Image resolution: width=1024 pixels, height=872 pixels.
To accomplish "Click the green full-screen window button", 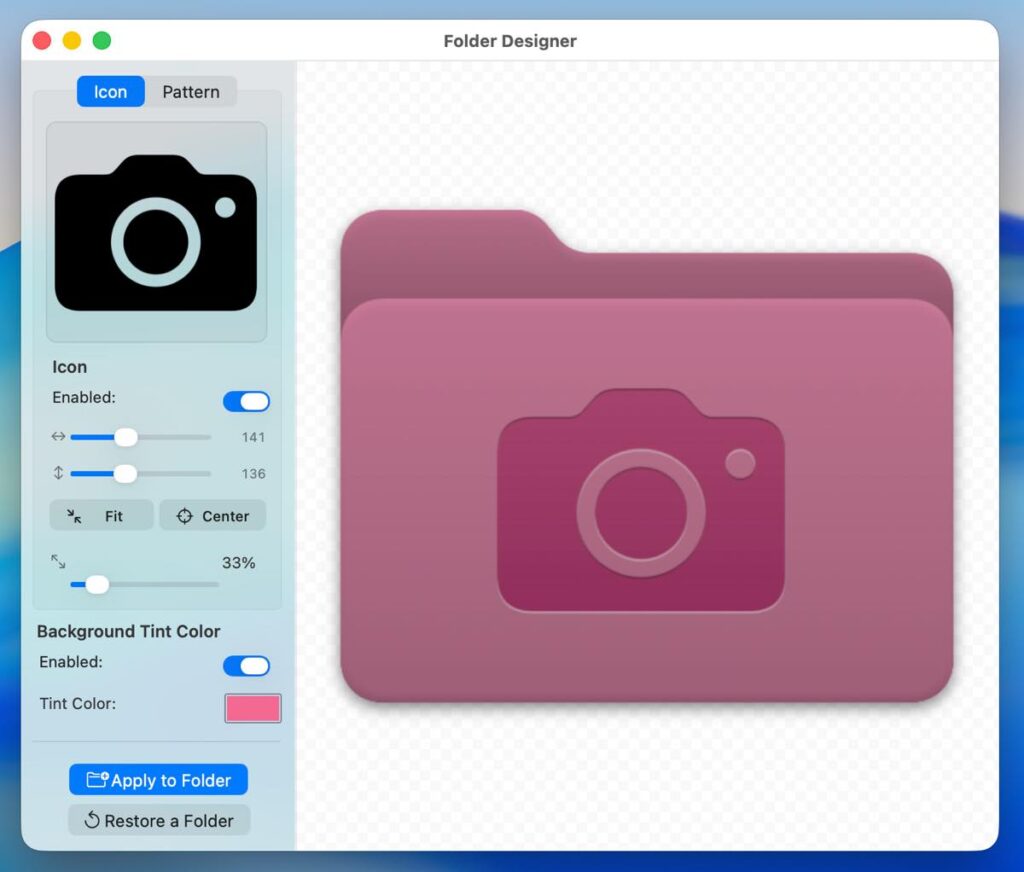I will coord(102,41).
